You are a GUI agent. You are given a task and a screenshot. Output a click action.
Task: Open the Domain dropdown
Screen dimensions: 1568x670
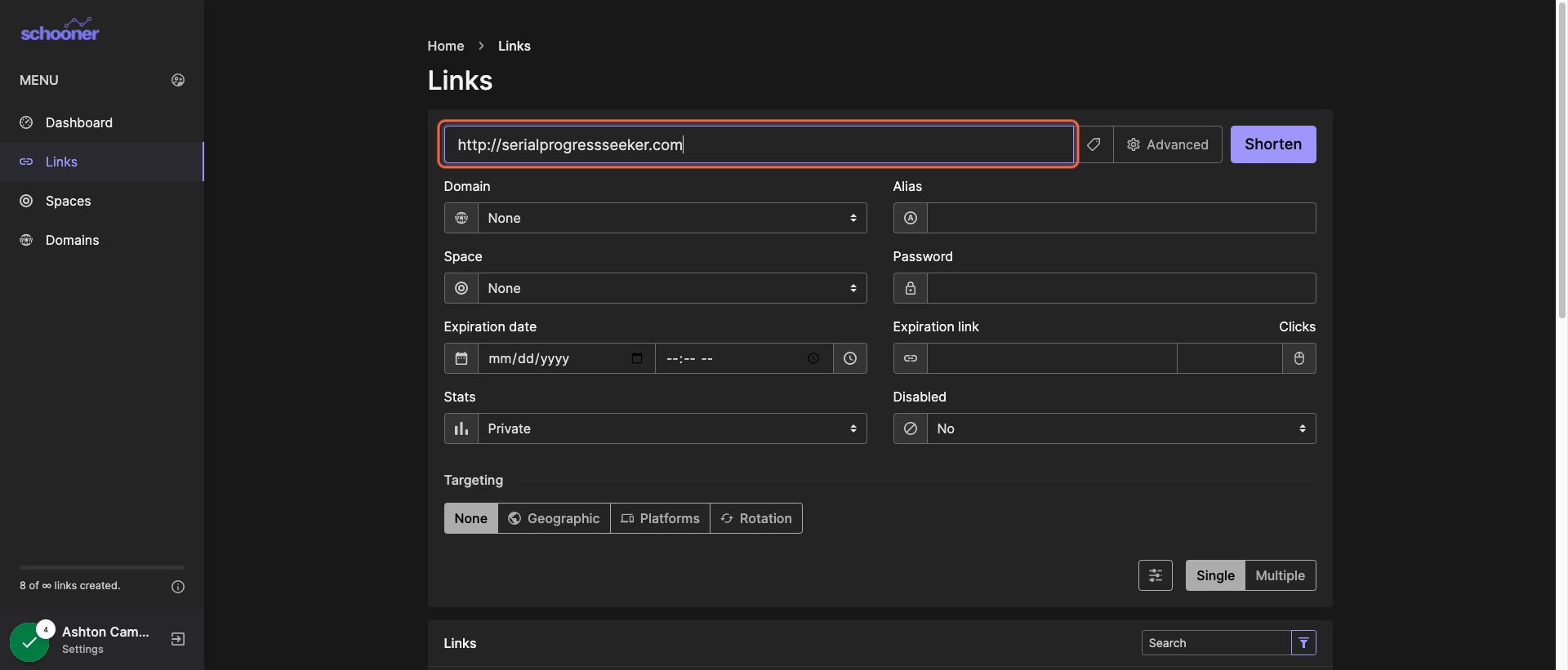pyautogui.click(x=672, y=218)
